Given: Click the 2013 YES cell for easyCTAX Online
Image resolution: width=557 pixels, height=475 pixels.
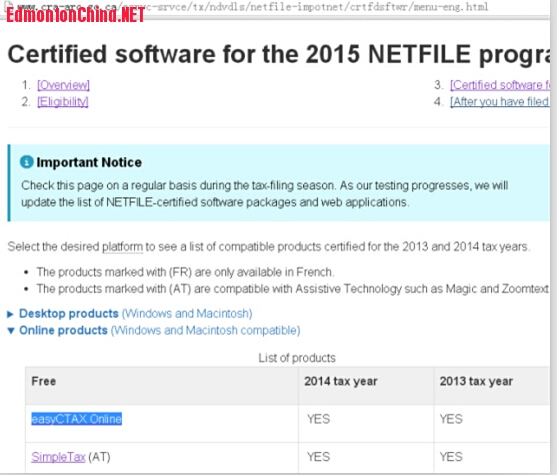Looking at the screenshot, I should 492,423.
